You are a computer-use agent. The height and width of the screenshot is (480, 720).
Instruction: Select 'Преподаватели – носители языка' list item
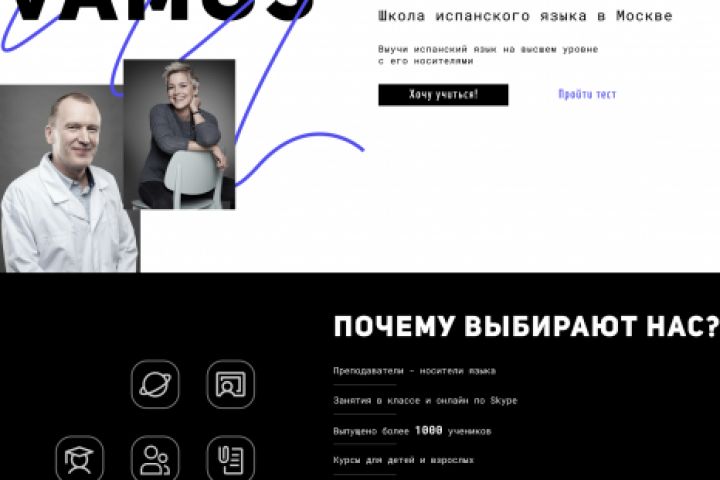coord(415,371)
